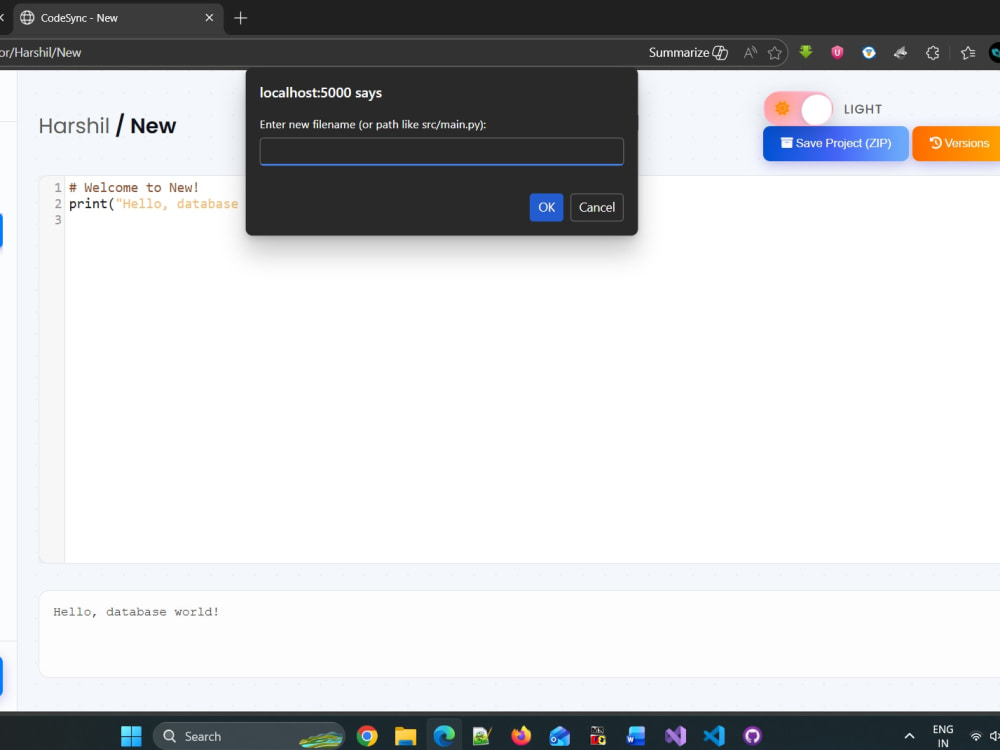Open the Extensions puzzle icon
The width and height of the screenshot is (1000, 750).
(x=932, y=53)
